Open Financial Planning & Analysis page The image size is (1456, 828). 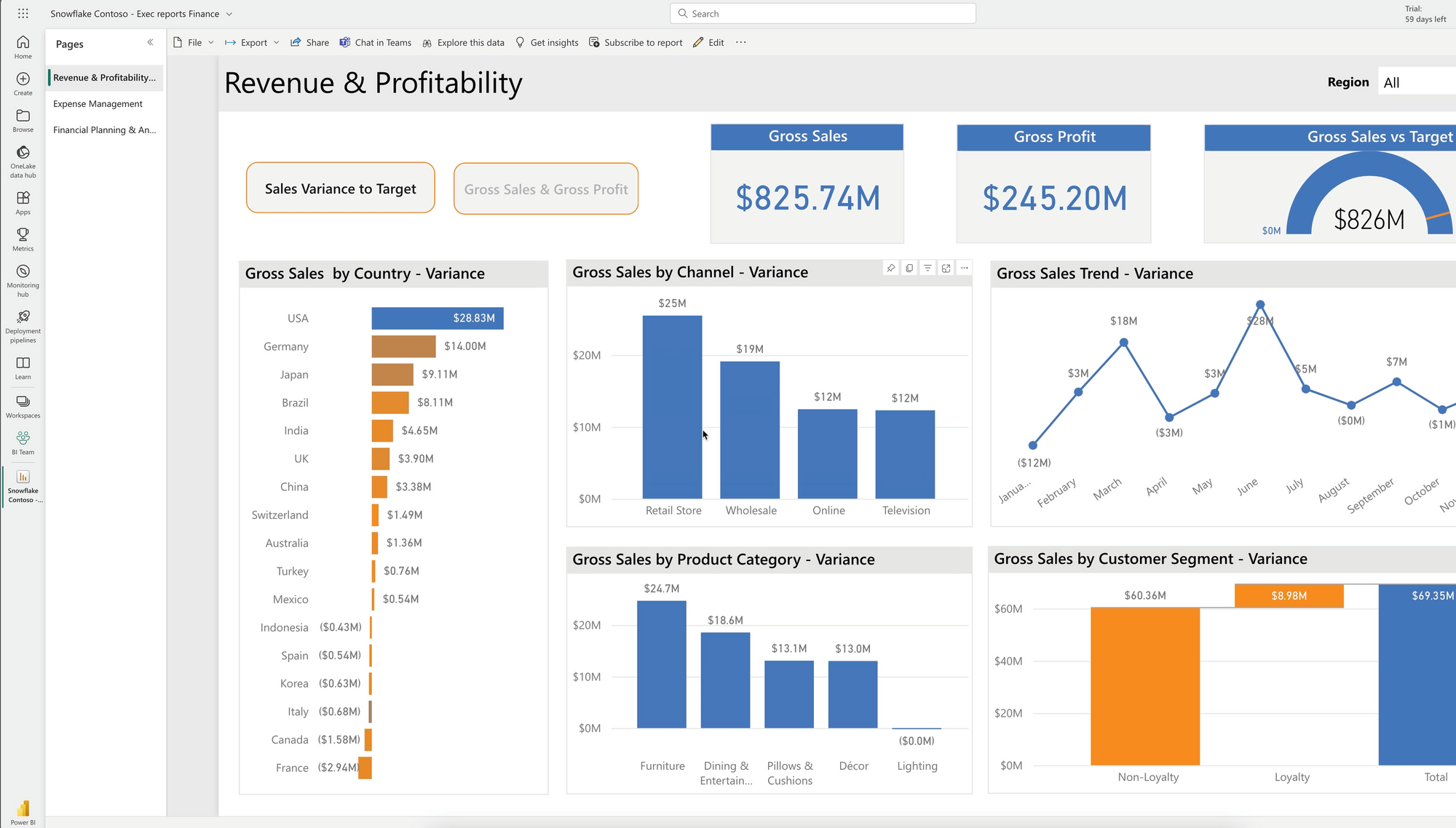point(104,130)
